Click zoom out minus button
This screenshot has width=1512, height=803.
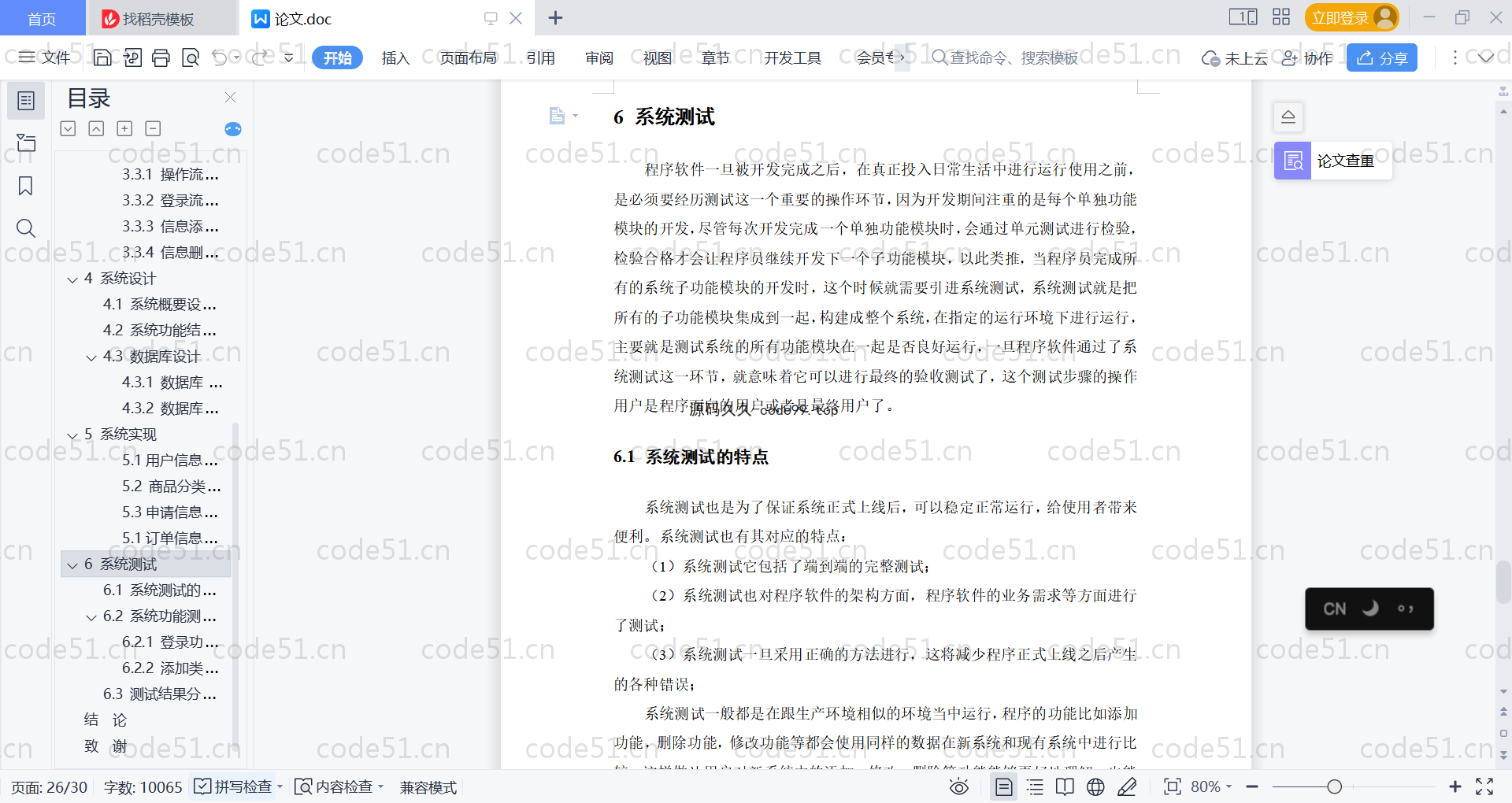(x=1252, y=786)
